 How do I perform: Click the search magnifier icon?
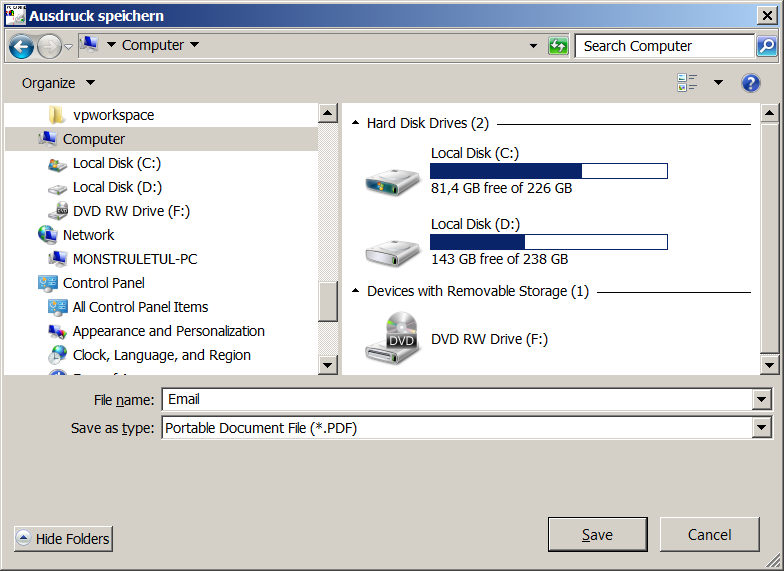tap(766, 46)
